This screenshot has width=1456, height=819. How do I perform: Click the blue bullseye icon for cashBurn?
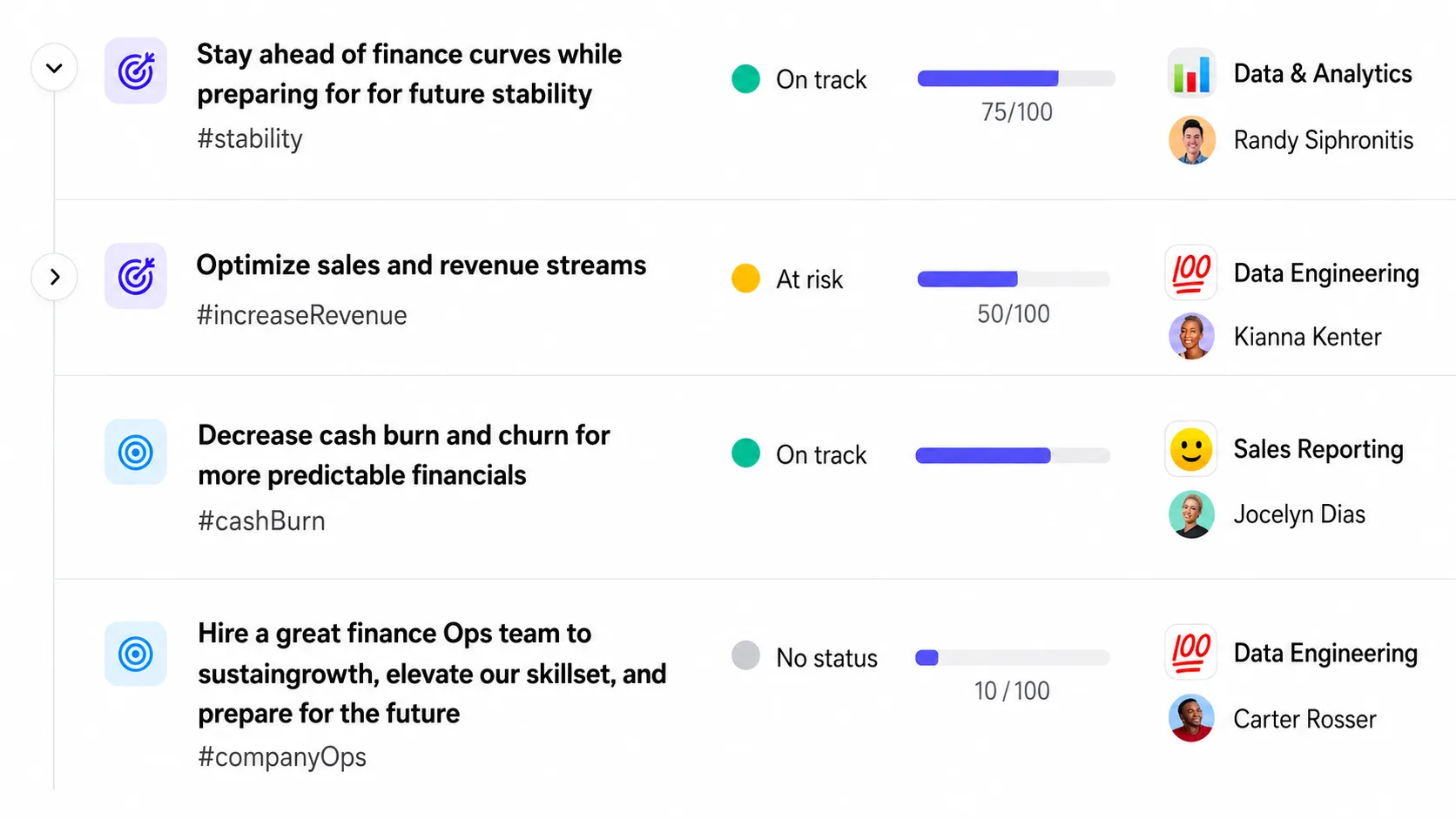[136, 452]
